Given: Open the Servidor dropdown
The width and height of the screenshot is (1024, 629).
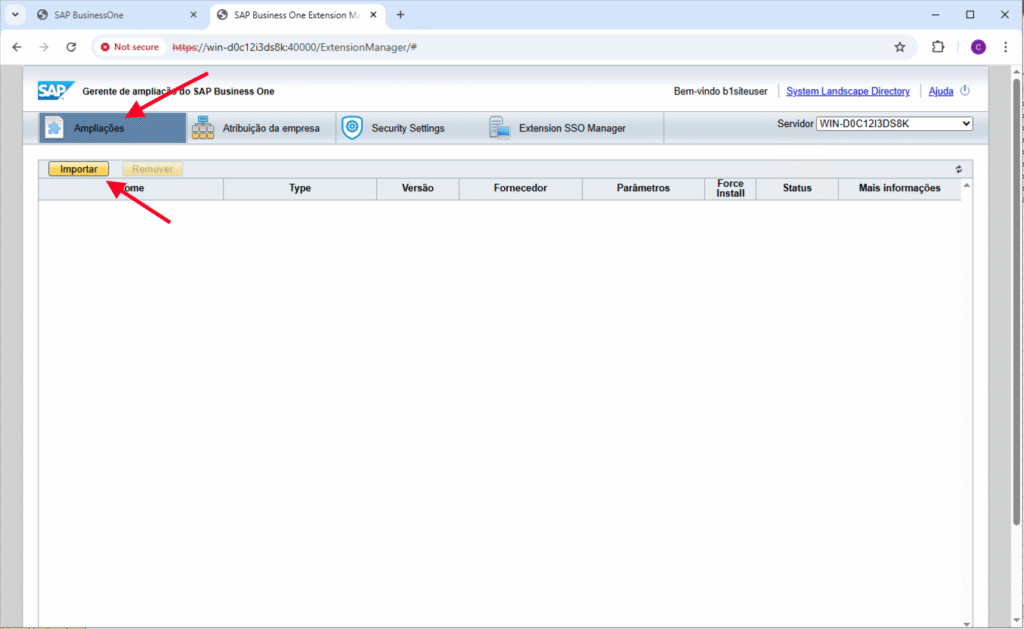Looking at the screenshot, I should coord(894,123).
